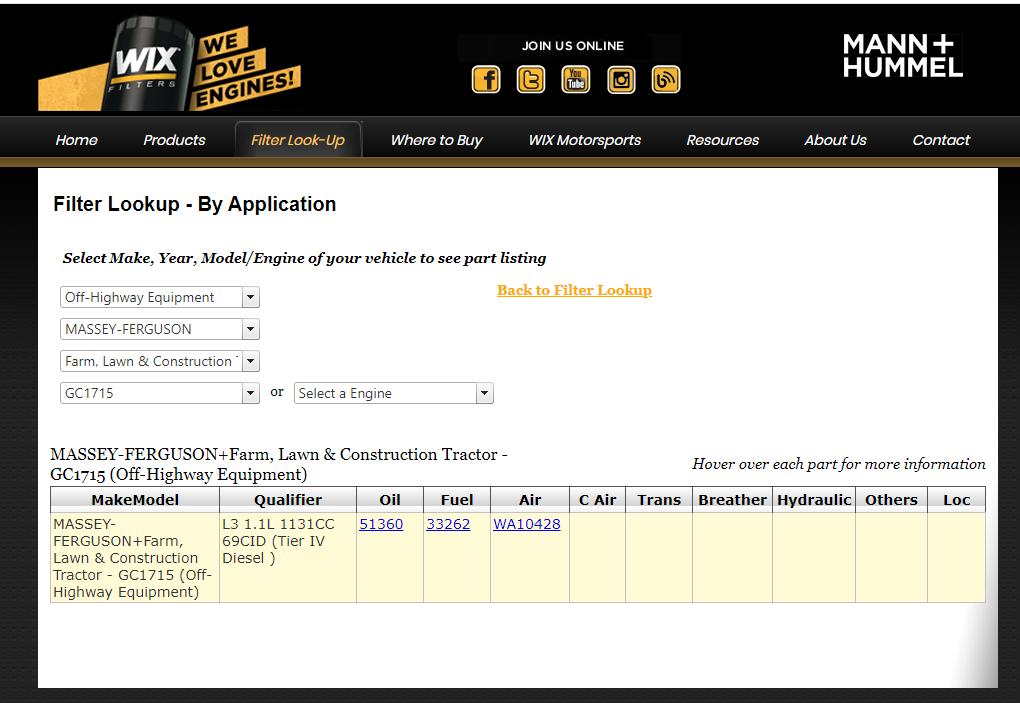This screenshot has width=1020, height=703.
Task: Expand the Off-Highway Equipment dropdown
Action: (160, 297)
